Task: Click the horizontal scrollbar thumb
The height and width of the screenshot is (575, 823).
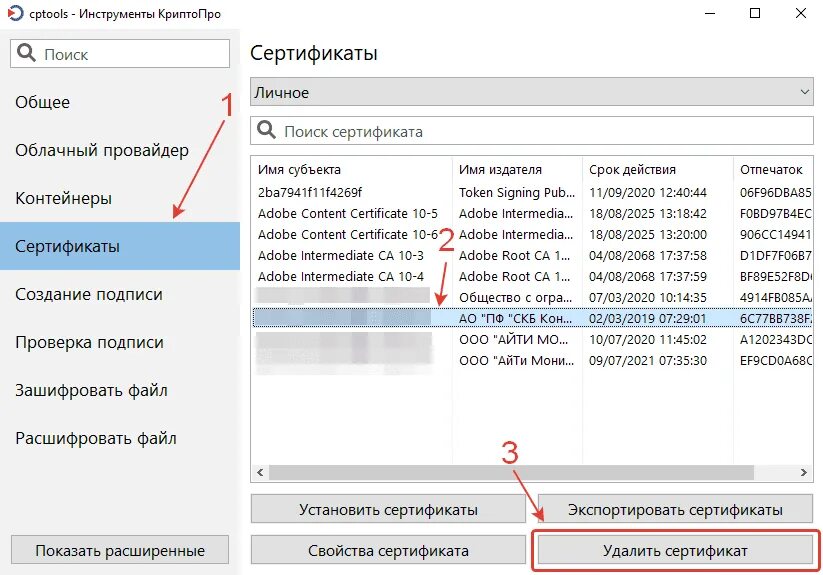Action: [511, 472]
